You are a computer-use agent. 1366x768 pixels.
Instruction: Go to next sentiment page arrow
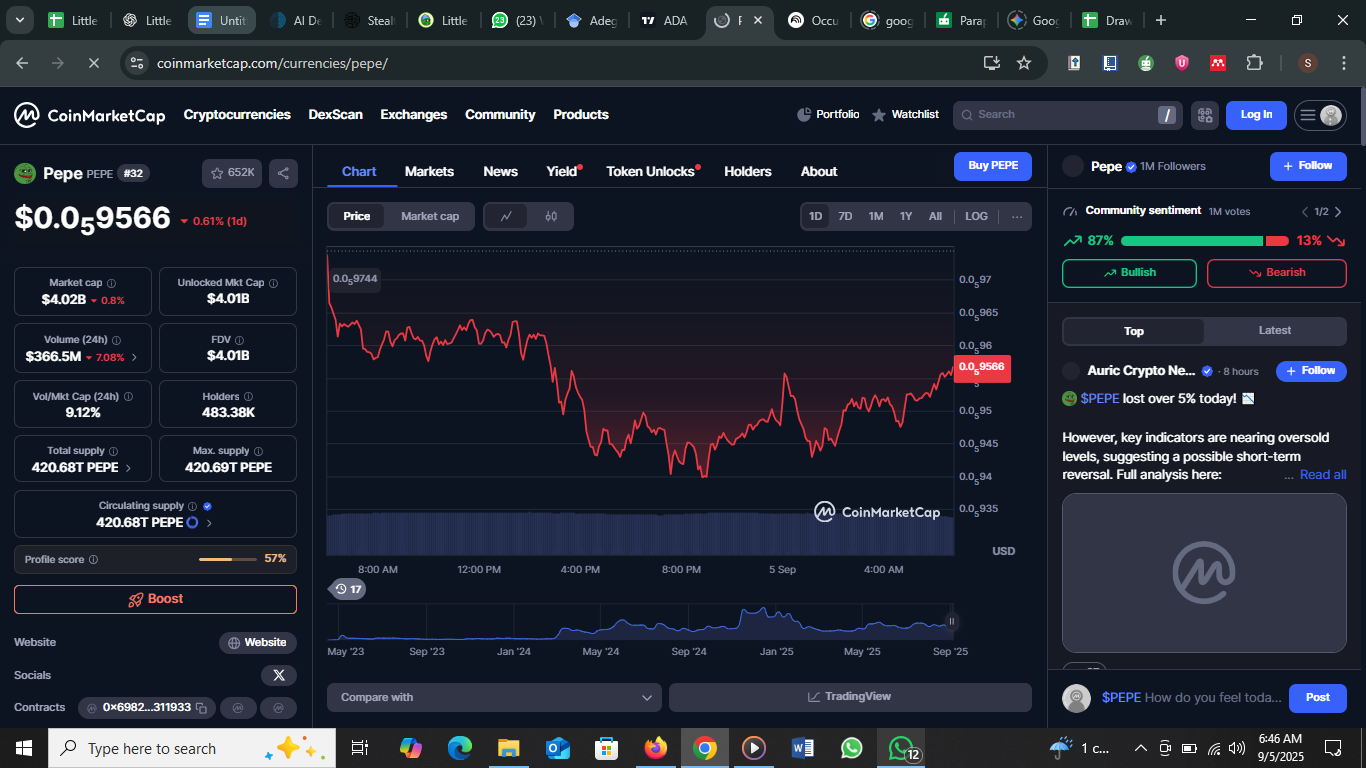click(x=1338, y=212)
